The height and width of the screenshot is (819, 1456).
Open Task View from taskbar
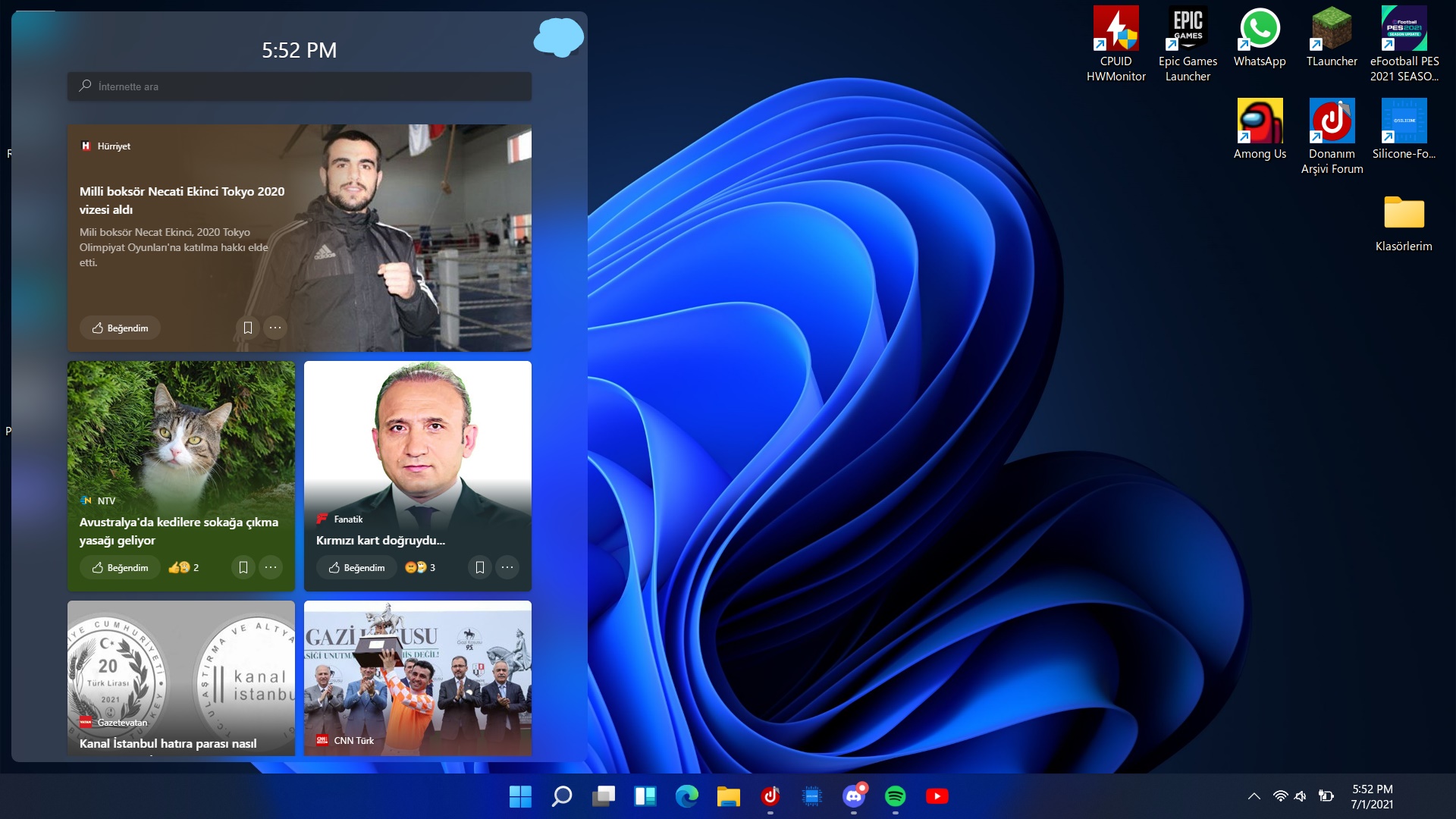[x=604, y=796]
